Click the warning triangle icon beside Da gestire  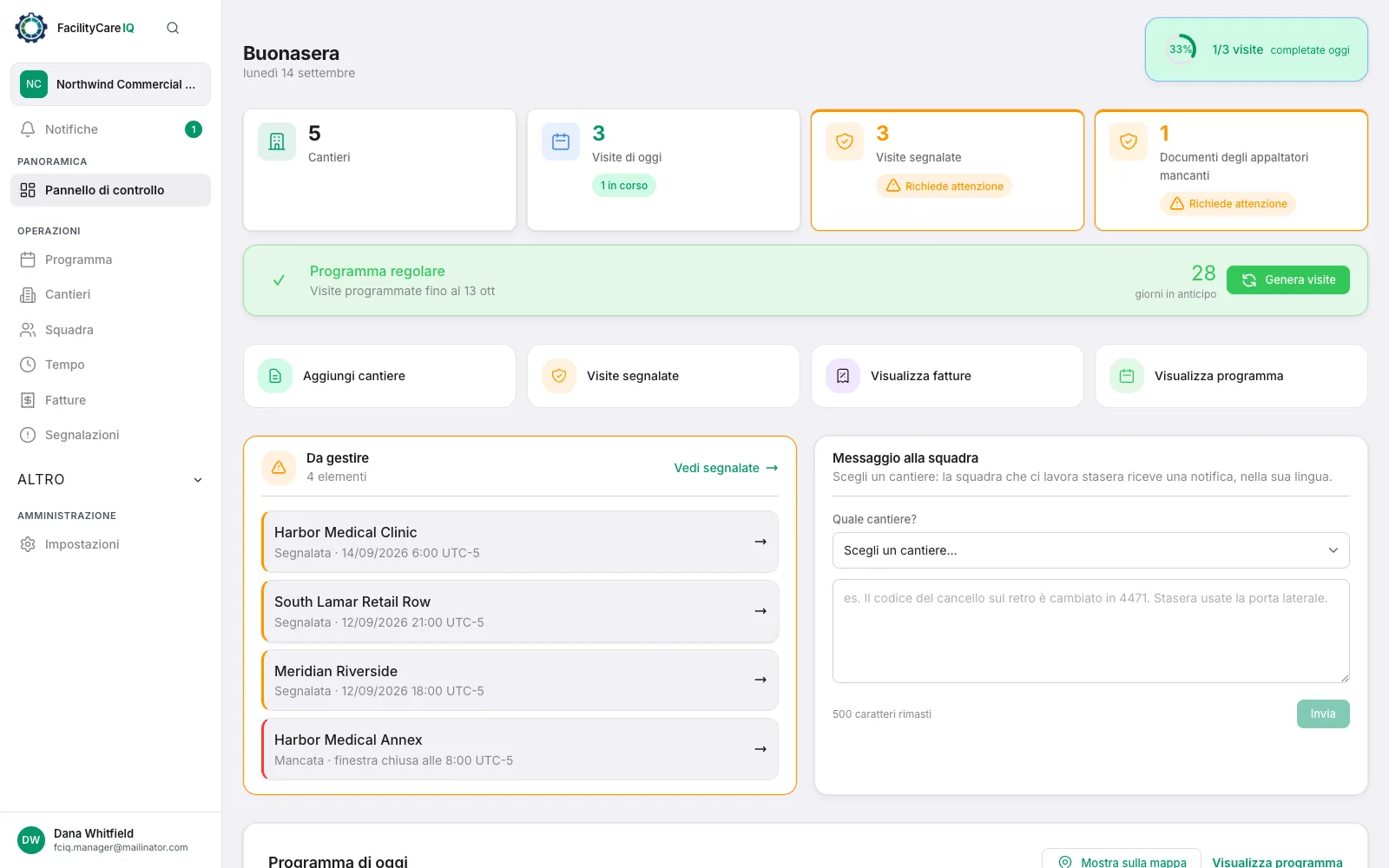pos(279,467)
